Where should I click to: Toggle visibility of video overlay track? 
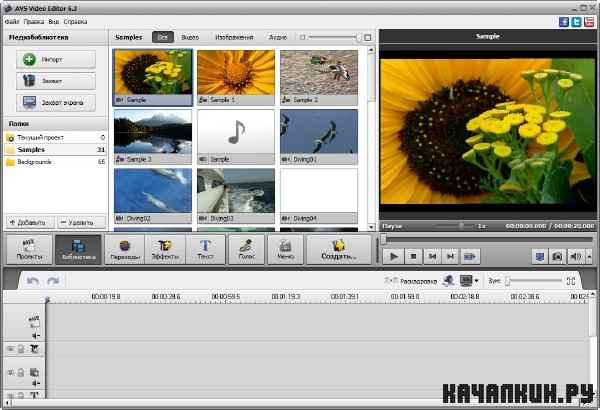coord(11,372)
